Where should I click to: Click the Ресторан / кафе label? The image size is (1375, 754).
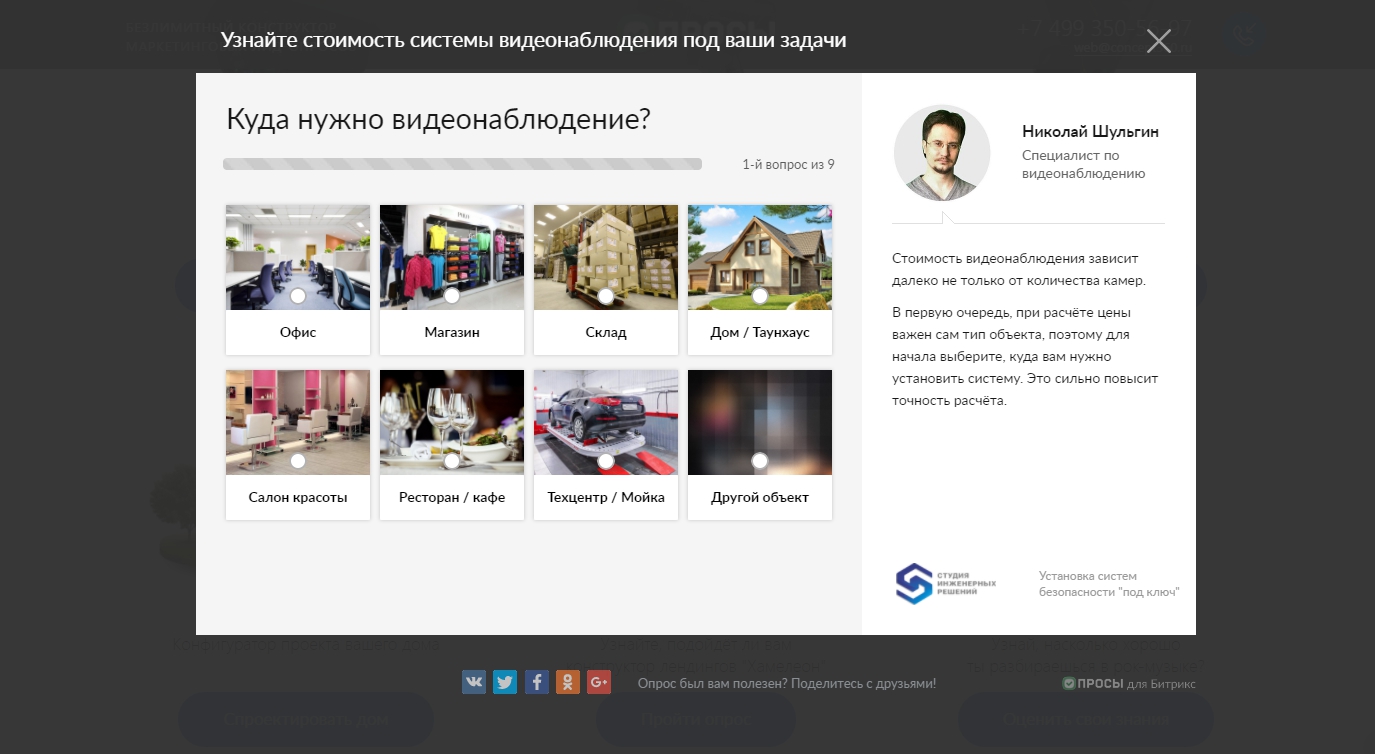(x=452, y=497)
